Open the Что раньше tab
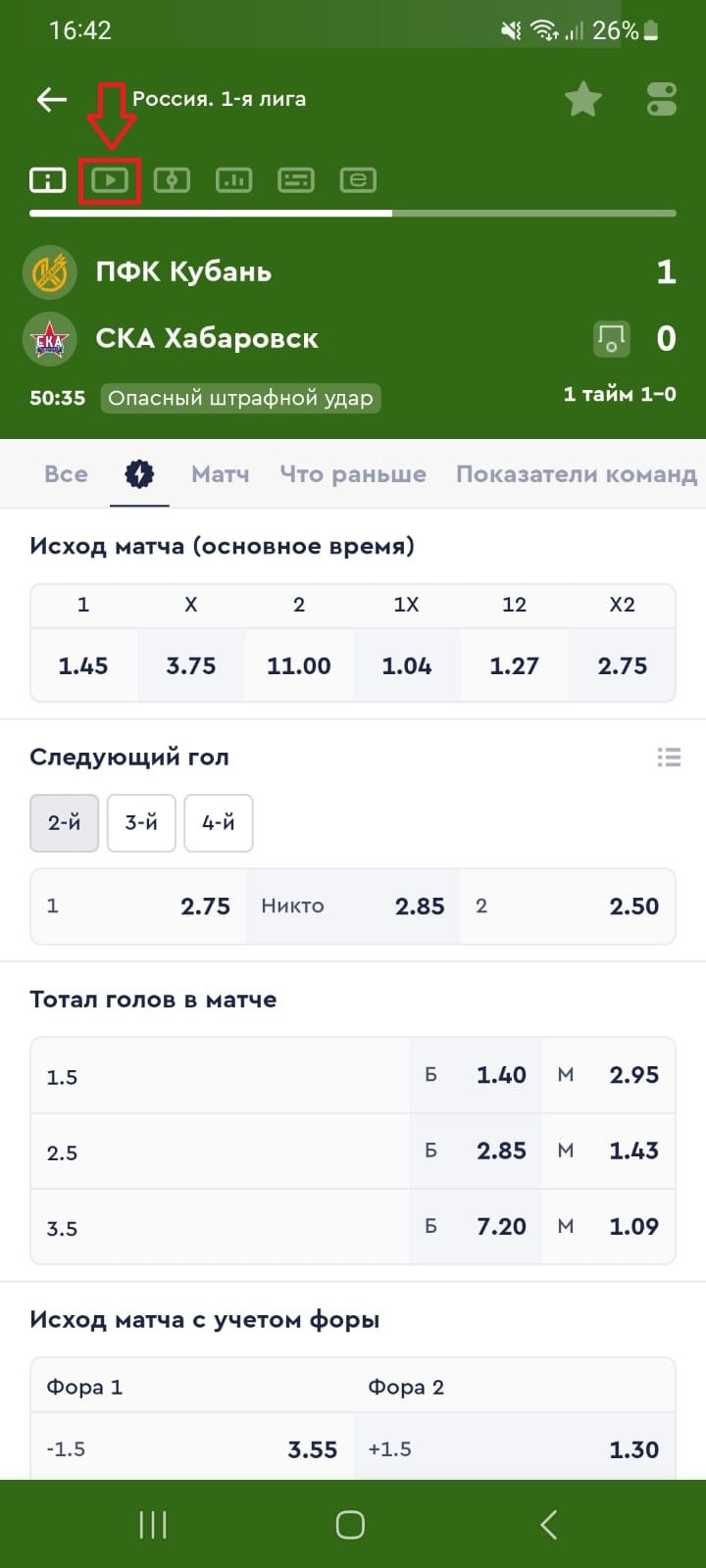This screenshot has width=706, height=1568. coord(353,474)
